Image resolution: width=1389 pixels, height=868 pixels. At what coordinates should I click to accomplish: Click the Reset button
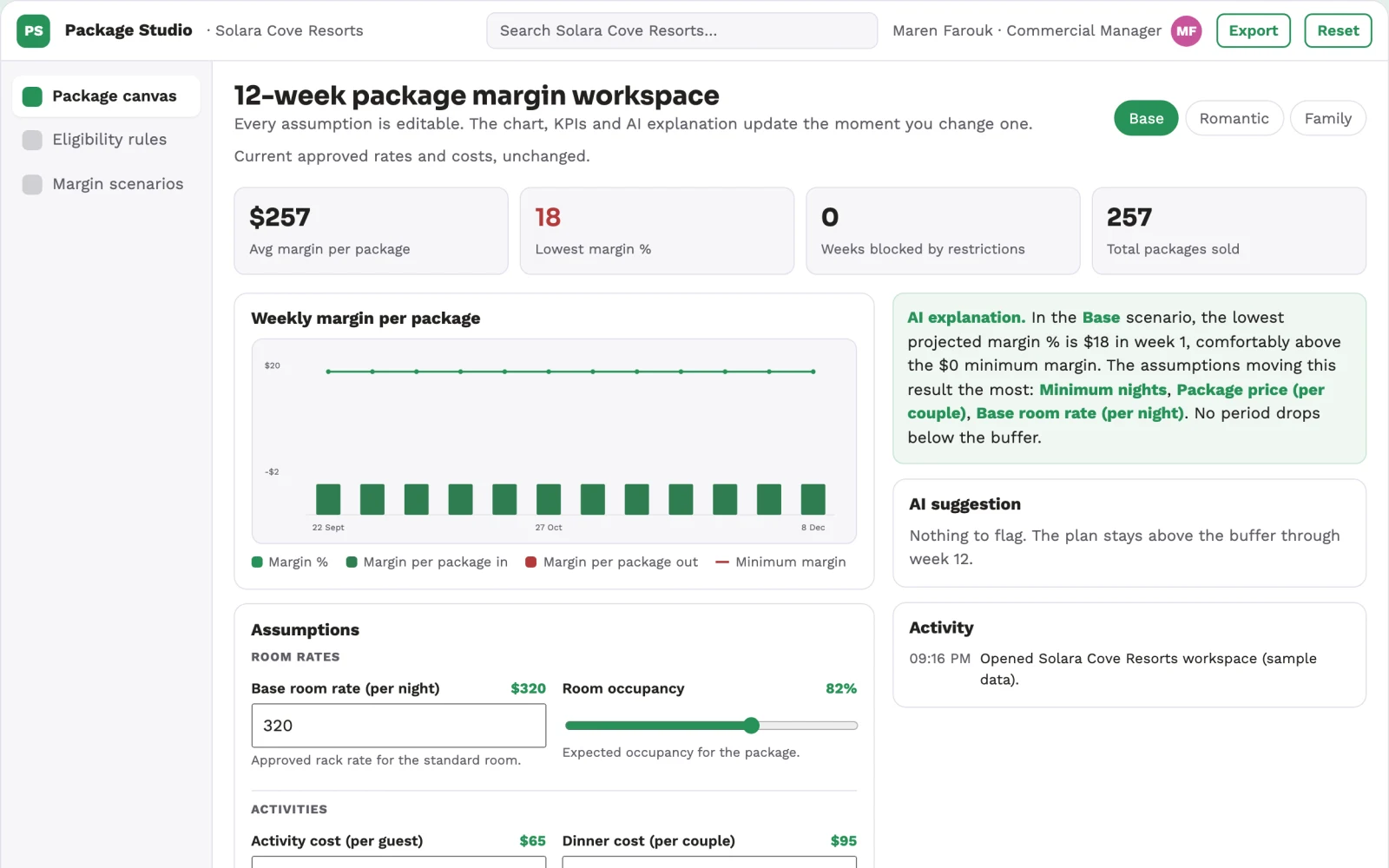coord(1338,30)
